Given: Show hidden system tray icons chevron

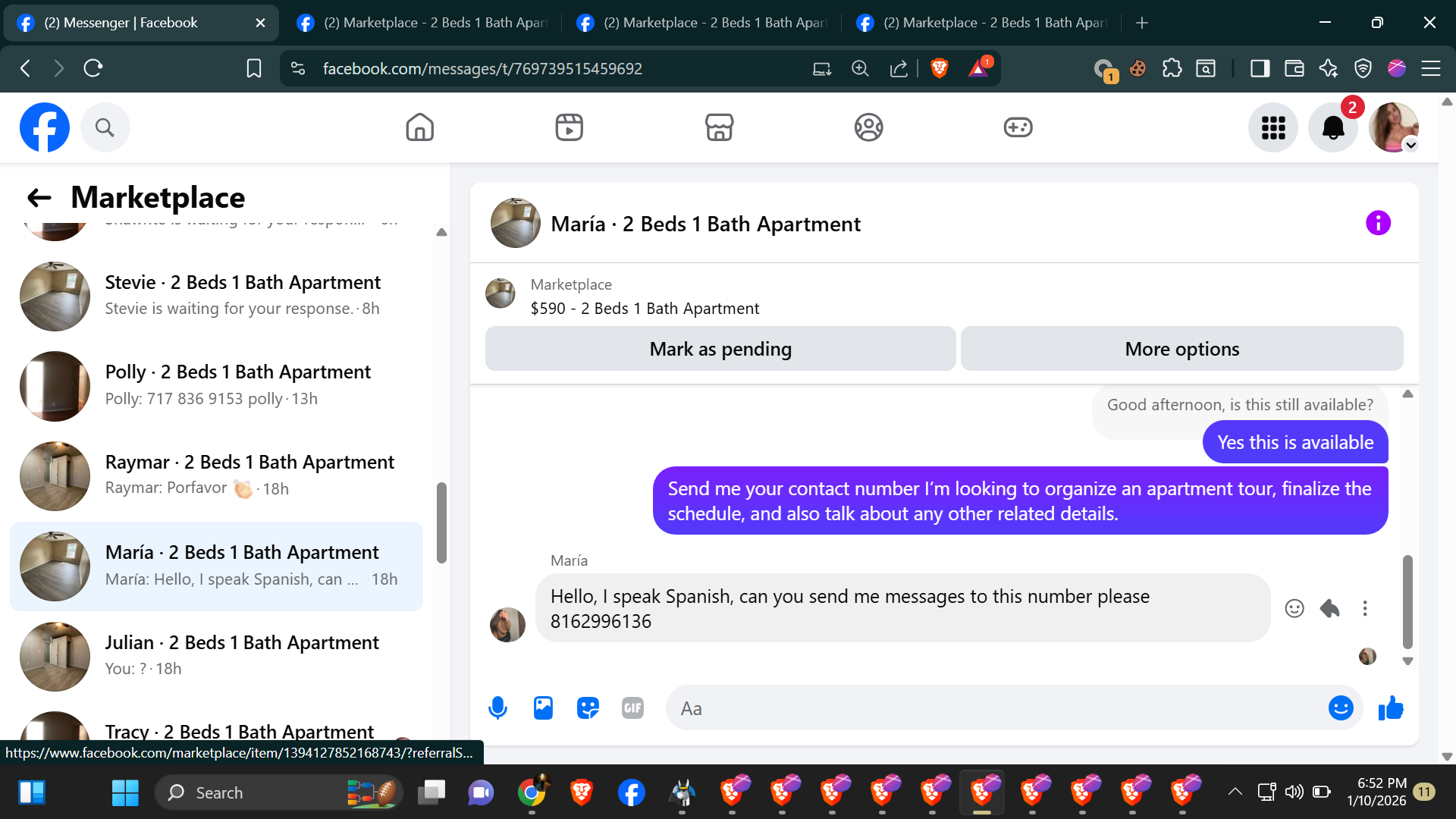Looking at the screenshot, I should (x=1235, y=792).
